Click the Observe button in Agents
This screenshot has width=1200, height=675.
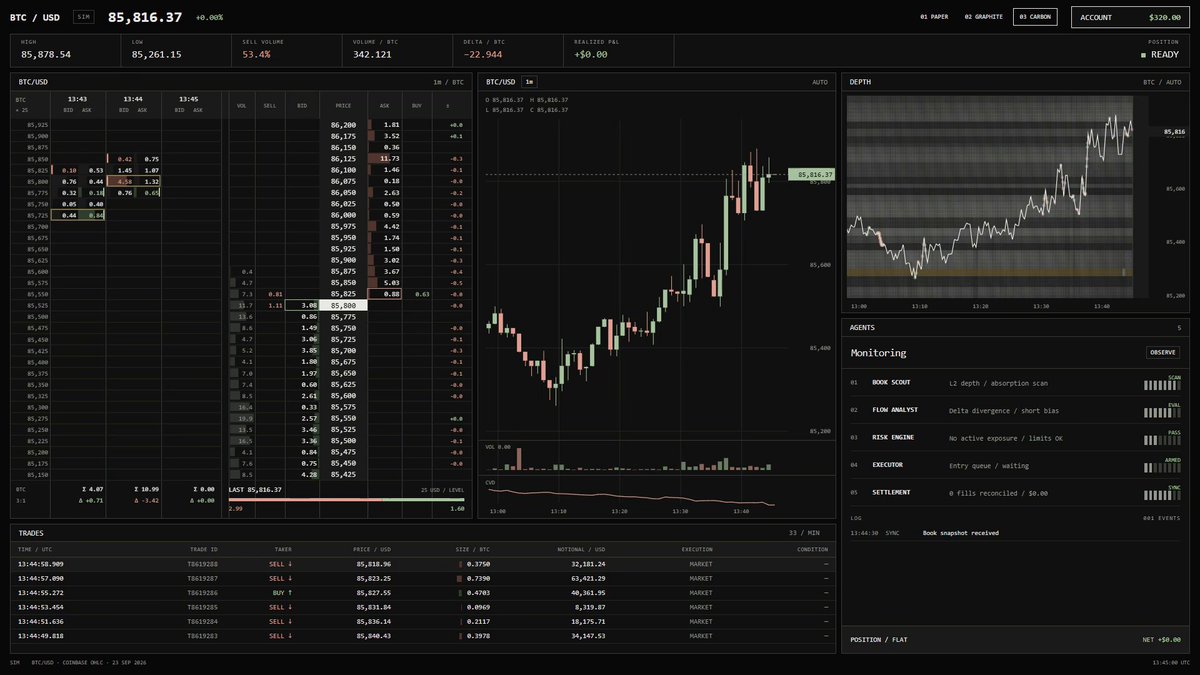click(x=1163, y=352)
